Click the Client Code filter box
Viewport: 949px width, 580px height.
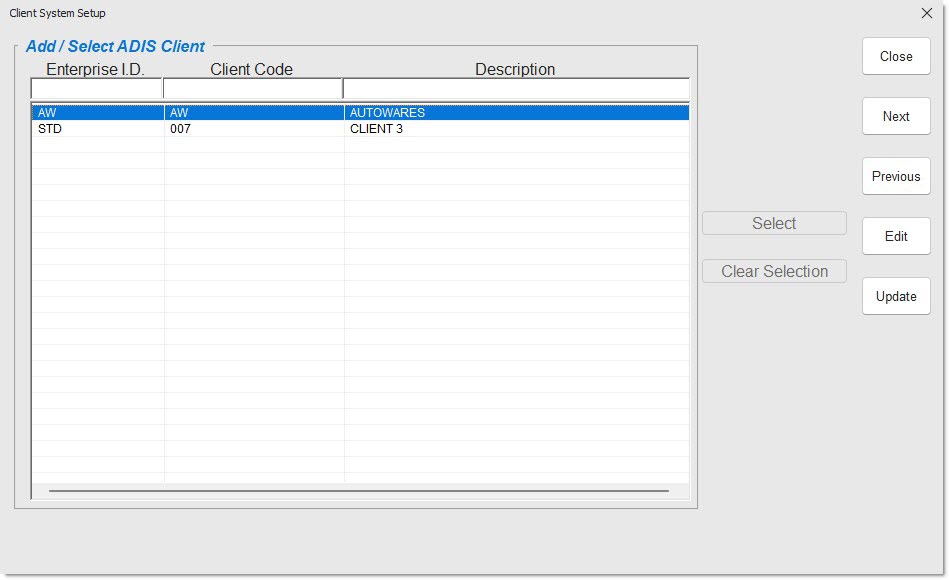tap(252, 89)
